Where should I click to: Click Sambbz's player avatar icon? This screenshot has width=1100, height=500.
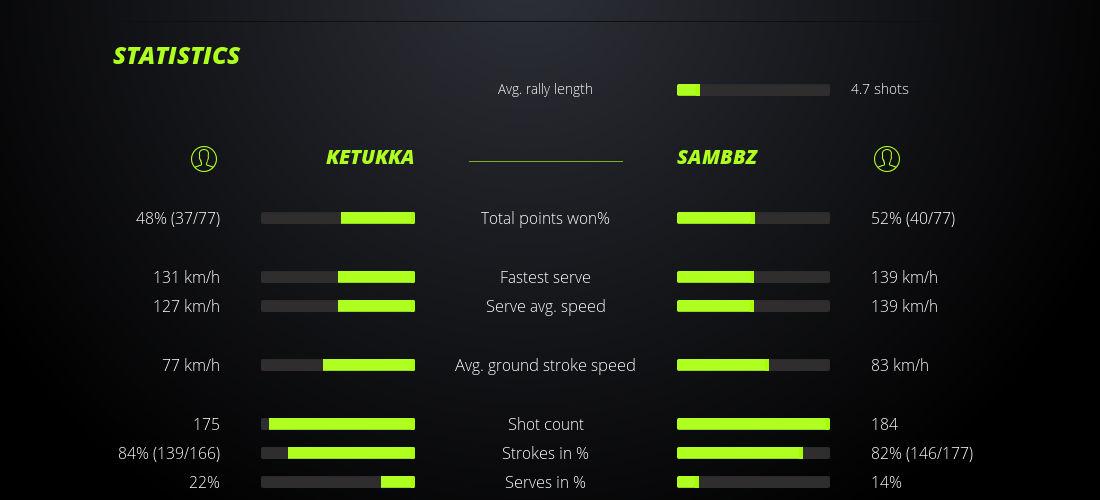tap(886, 158)
